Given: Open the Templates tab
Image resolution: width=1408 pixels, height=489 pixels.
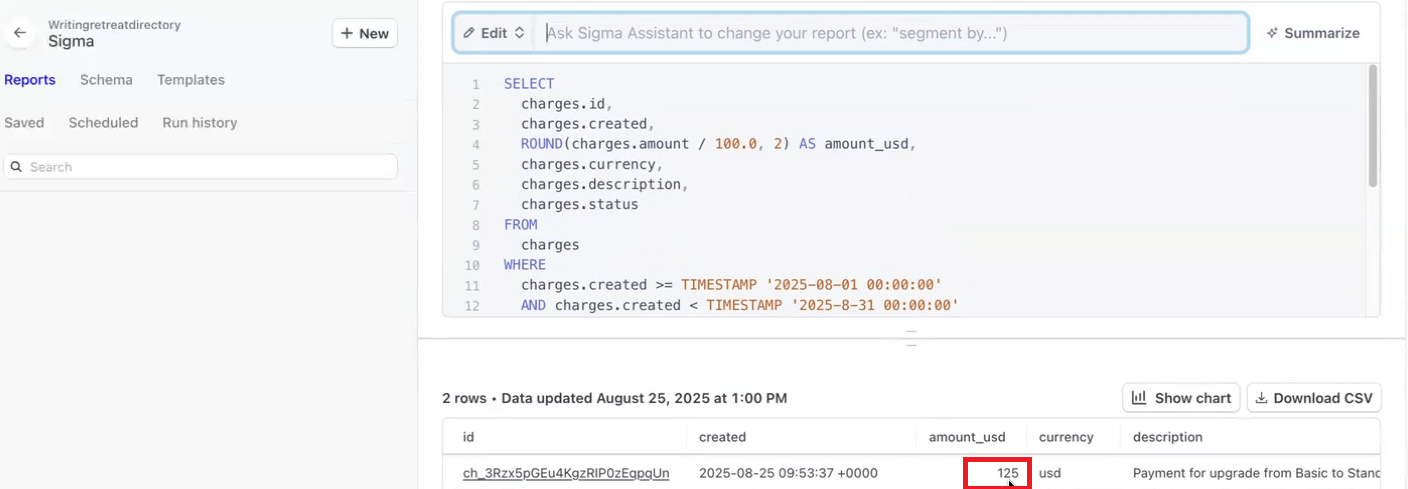Looking at the screenshot, I should click(191, 80).
